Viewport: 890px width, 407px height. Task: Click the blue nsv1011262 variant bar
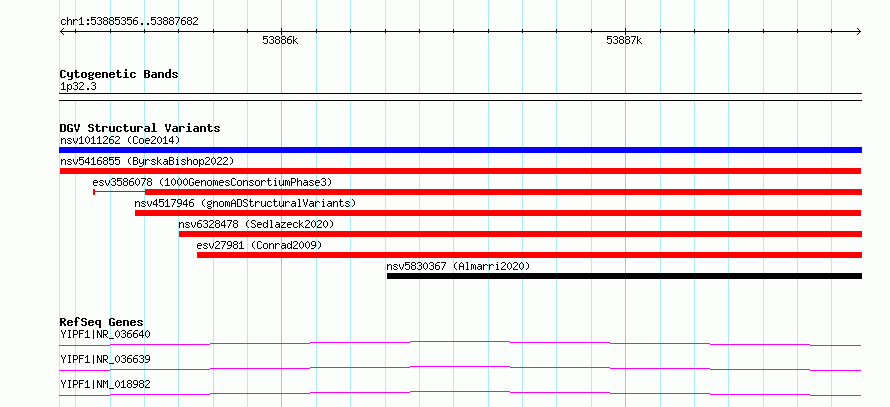[460, 150]
